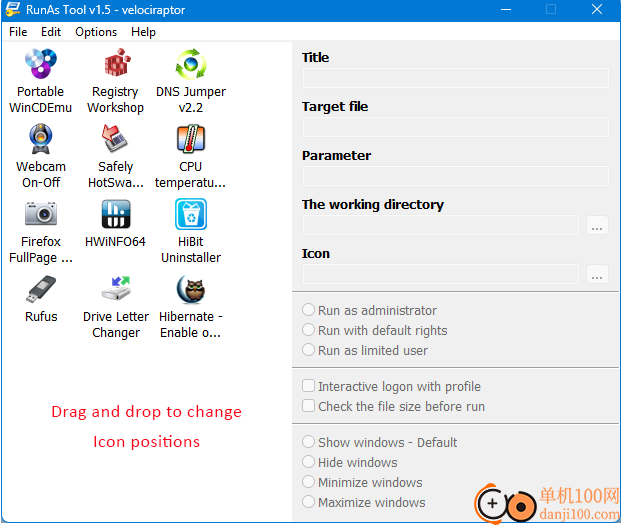Close the RunAs Tool window
The image size is (623, 525).
597,10
